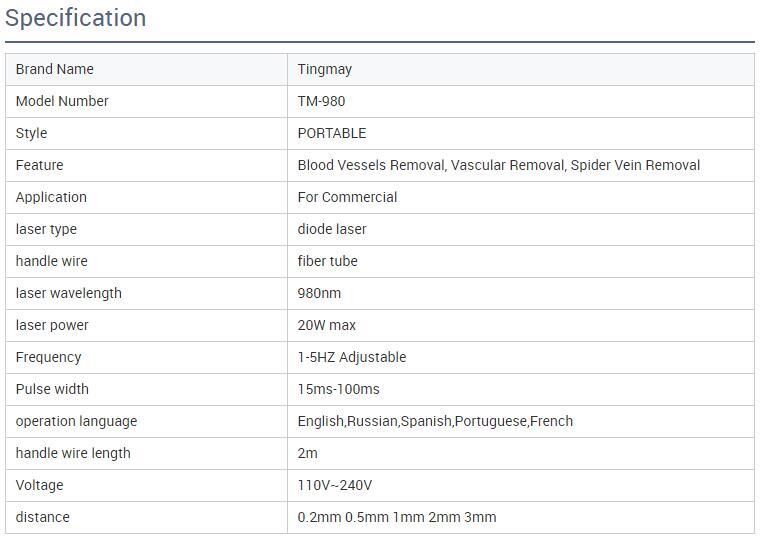Click the 2m handle wire length value
Image resolution: width=764 pixels, height=544 pixels.
tap(308, 453)
